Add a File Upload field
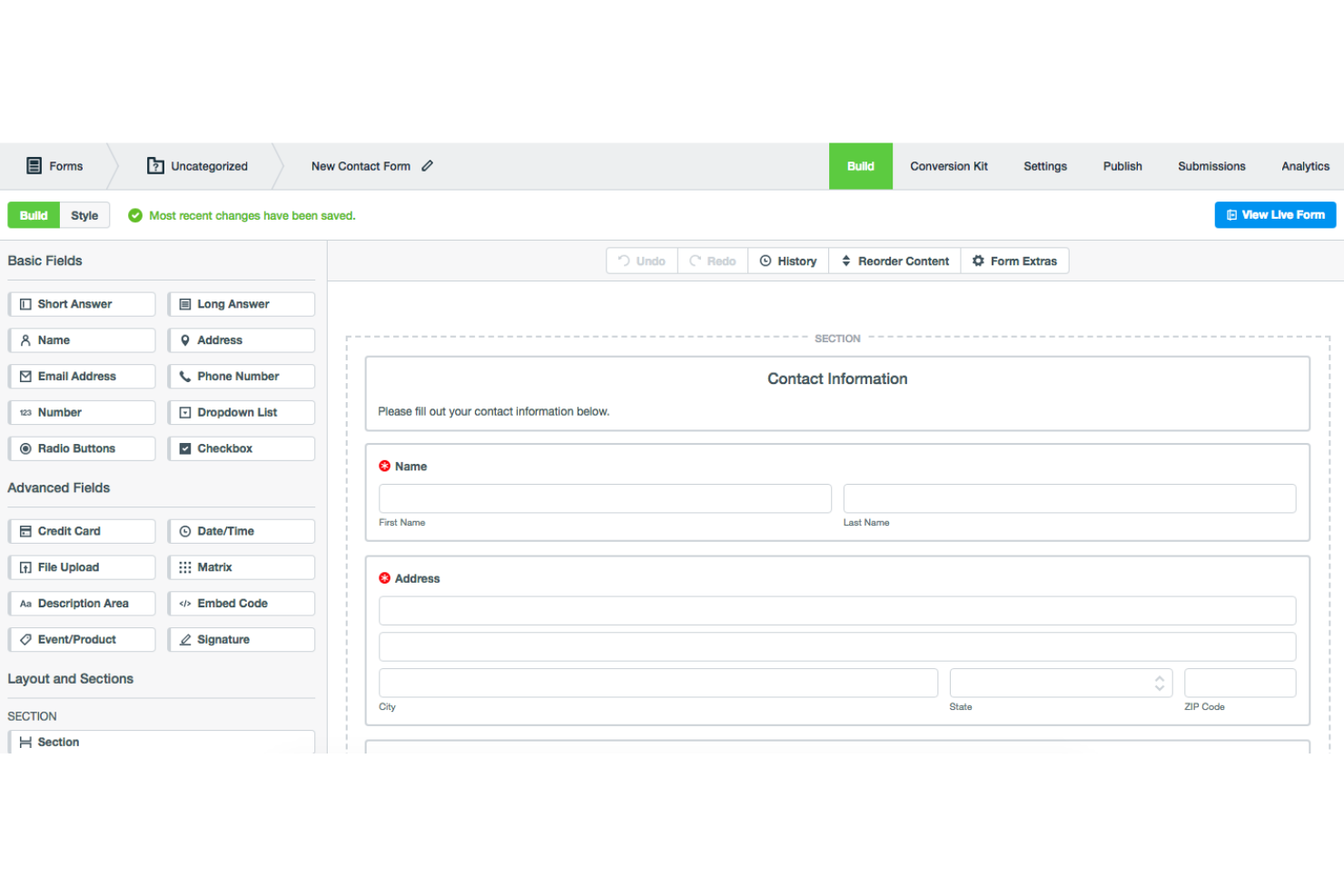Viewport: 1344px width, 896px height. pyautogui.click(x=82, y=566)
